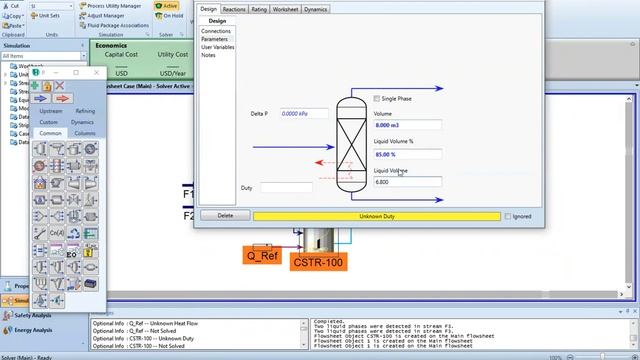640x360 pixels.
Task: Pick the EO icon in palette
Action: 74,250
